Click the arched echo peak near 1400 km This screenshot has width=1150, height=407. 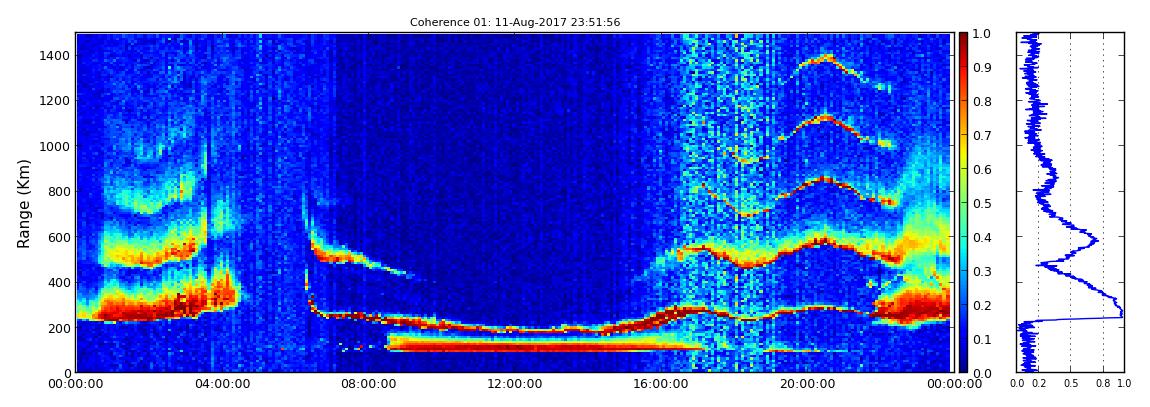tap(827, 58)
